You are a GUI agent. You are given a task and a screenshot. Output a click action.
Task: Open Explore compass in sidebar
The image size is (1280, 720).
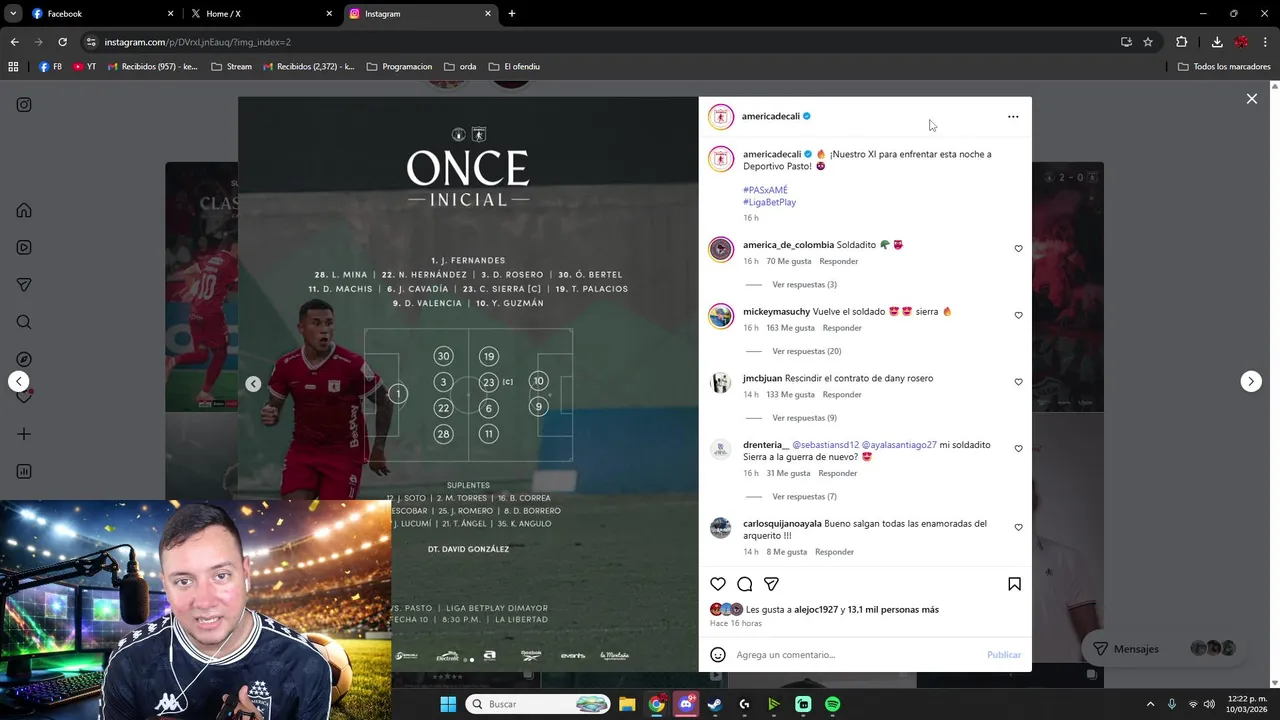click(24, 359)
